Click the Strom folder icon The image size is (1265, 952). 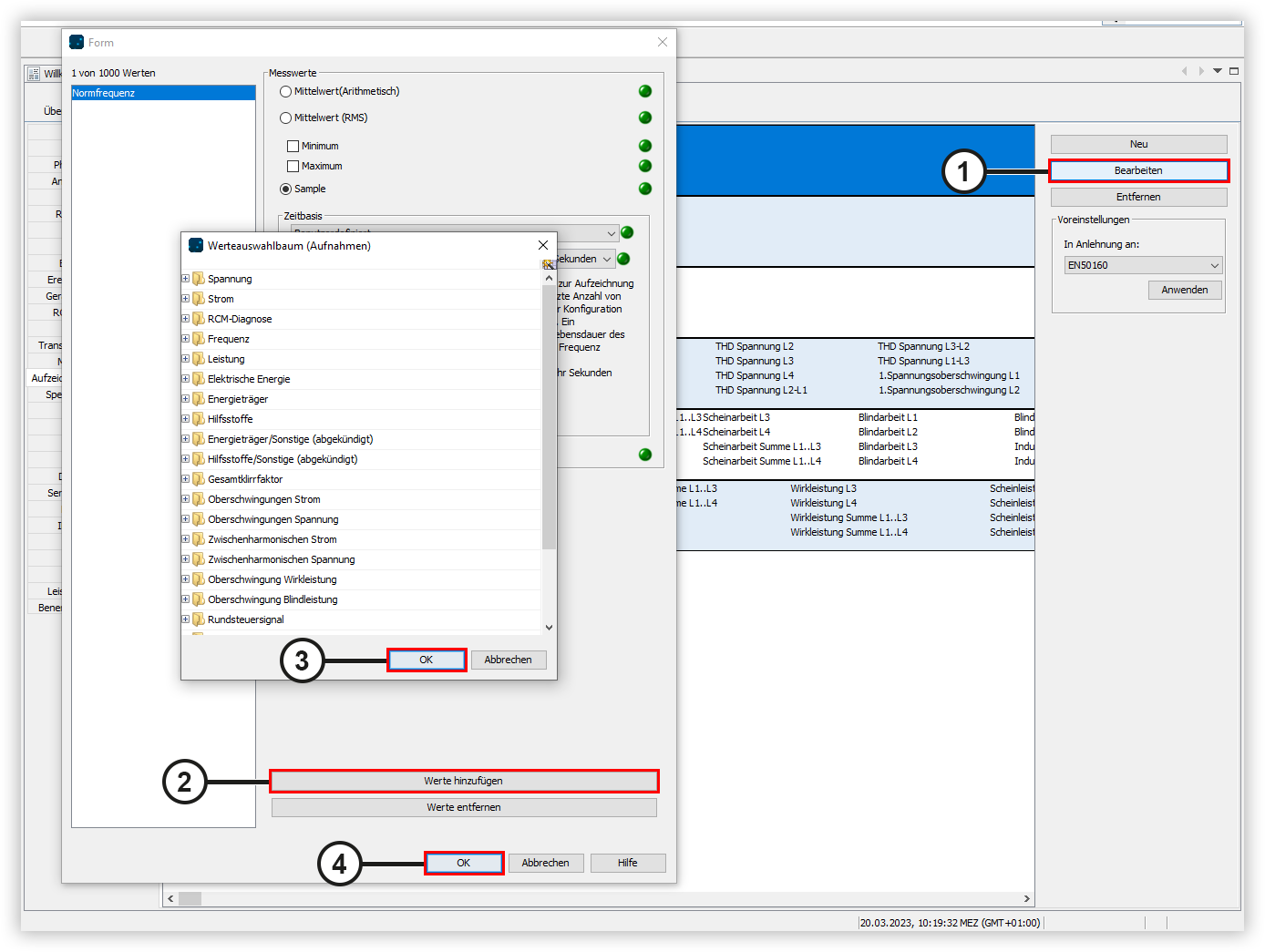click(201, 299)
